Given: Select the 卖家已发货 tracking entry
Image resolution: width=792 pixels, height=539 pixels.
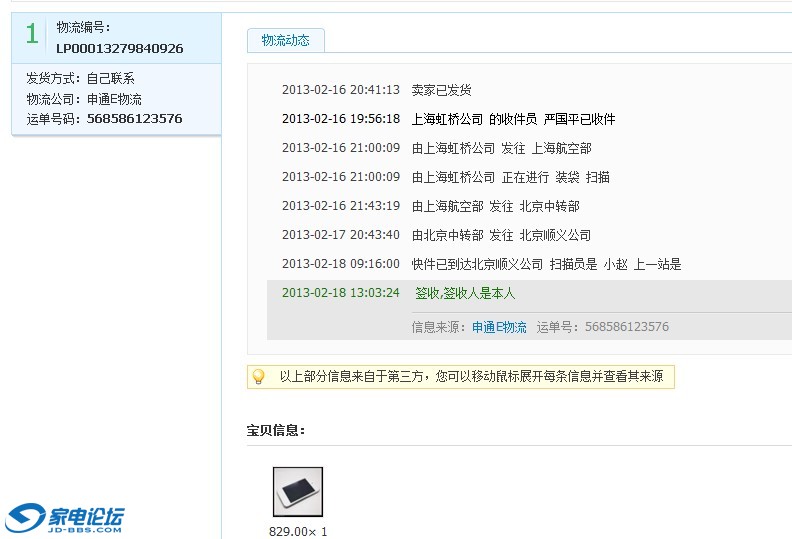Looking at the screenshot, I should [x=441, y=90].
